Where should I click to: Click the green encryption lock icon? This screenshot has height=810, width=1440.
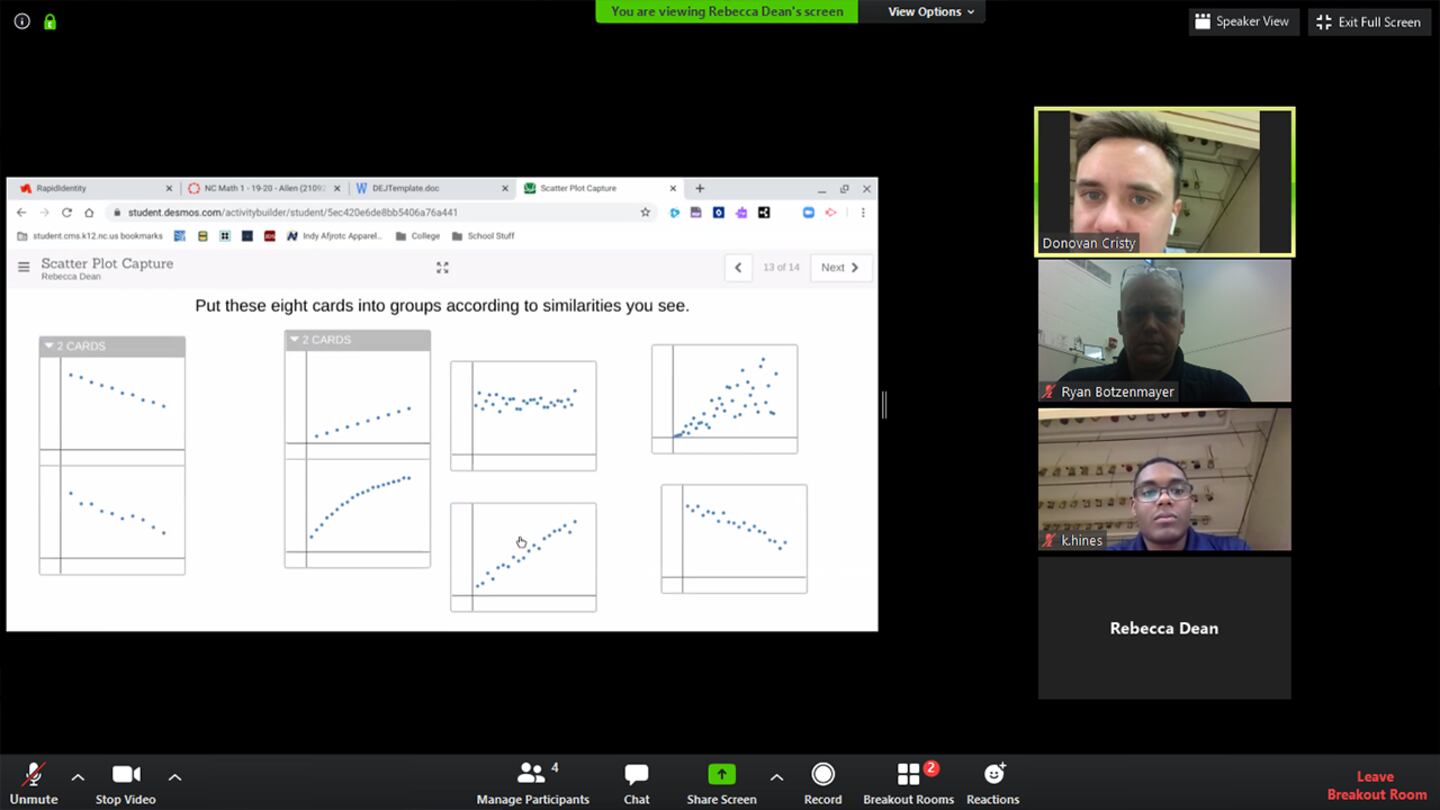click(x=50, y=21)
